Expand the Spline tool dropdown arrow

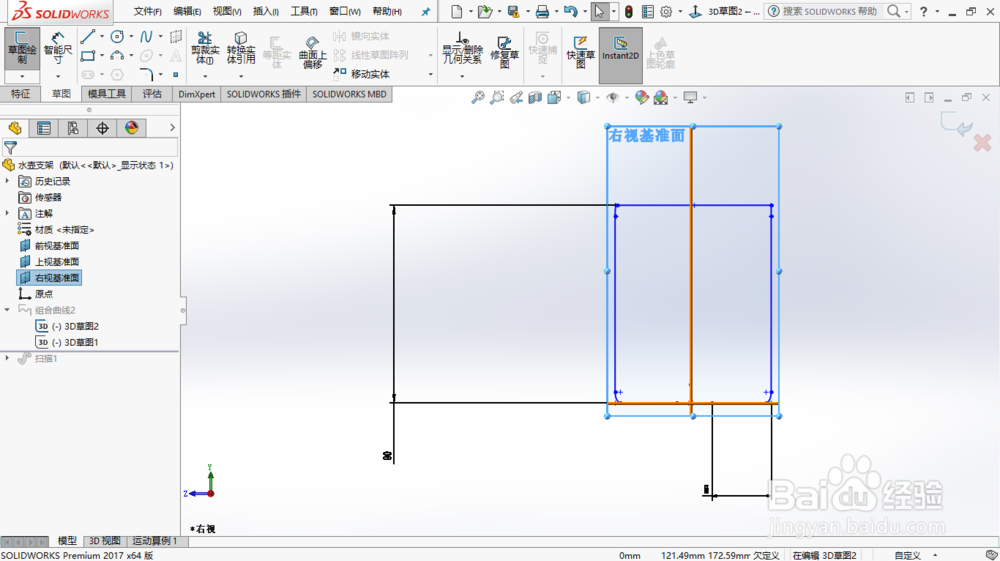[161, 36]
